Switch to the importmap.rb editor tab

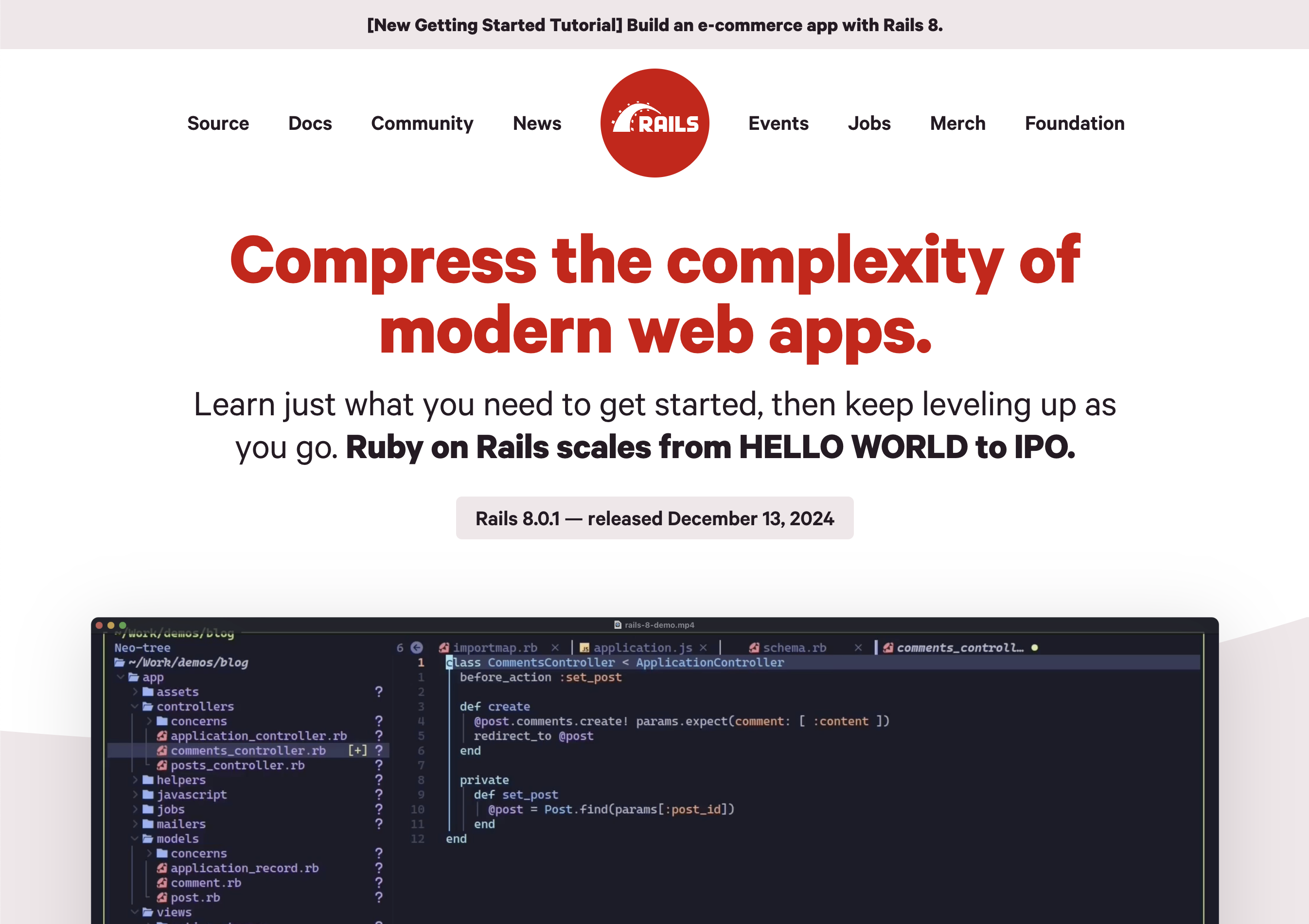[x=495, y=648]
